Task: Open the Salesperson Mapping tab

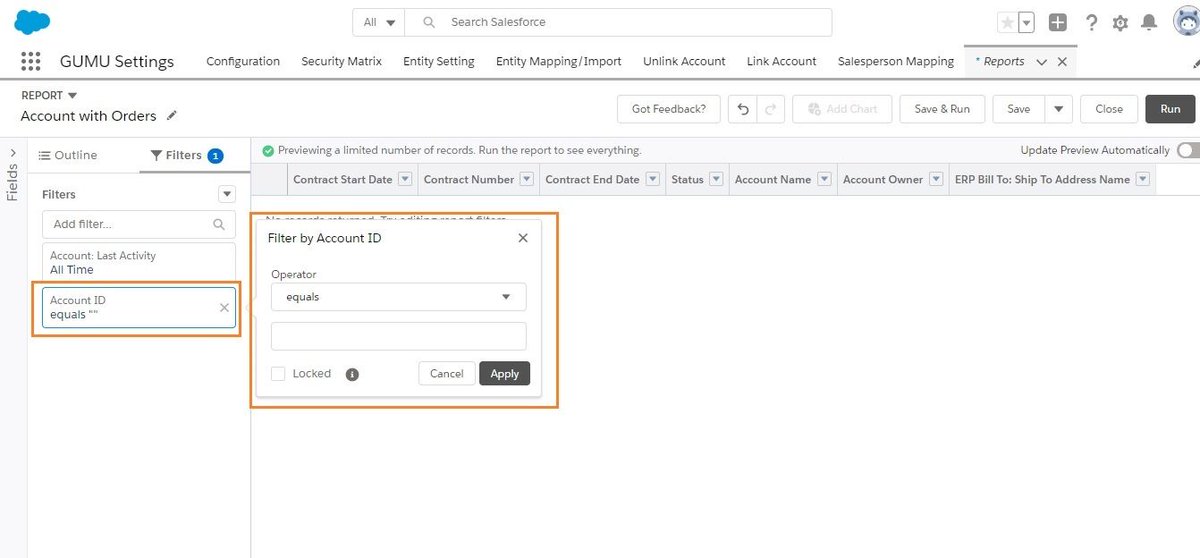Action: coord(896,61)
